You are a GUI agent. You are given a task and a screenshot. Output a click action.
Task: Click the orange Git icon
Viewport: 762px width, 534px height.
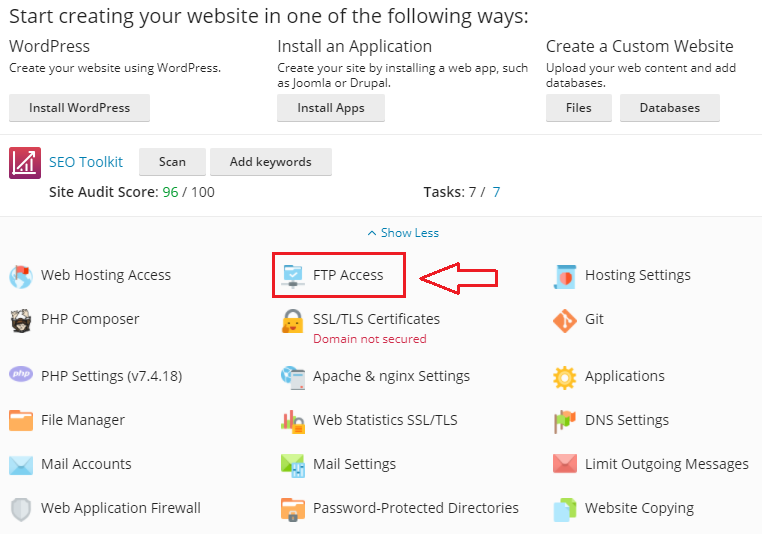565,320
